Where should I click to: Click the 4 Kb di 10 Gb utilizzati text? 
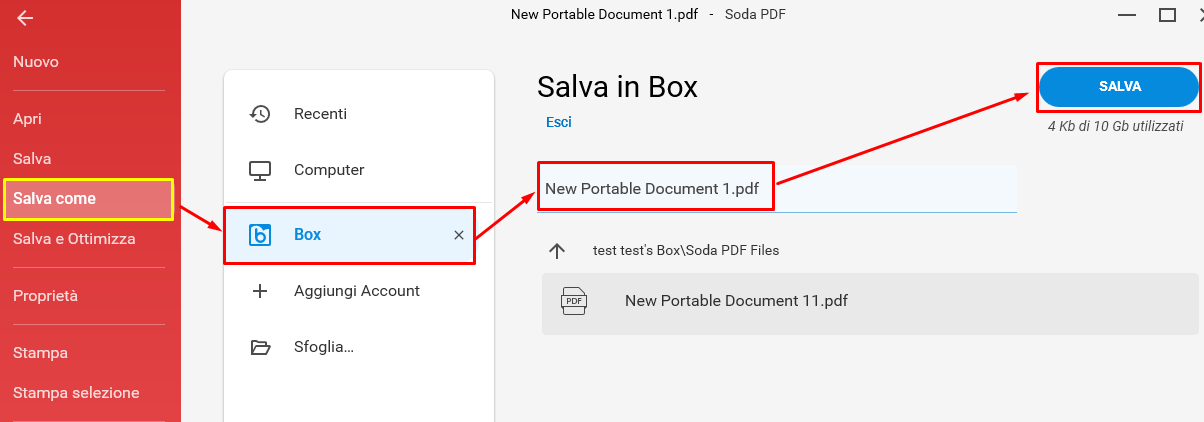coord(1115,127)
